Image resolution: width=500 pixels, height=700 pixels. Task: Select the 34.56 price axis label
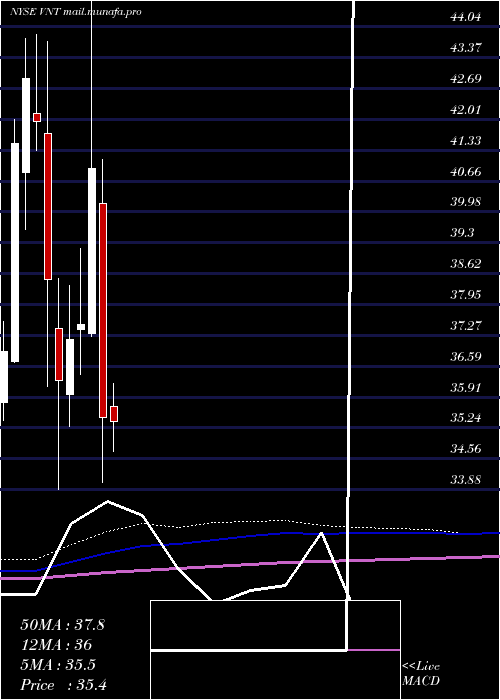coord(466,449)
